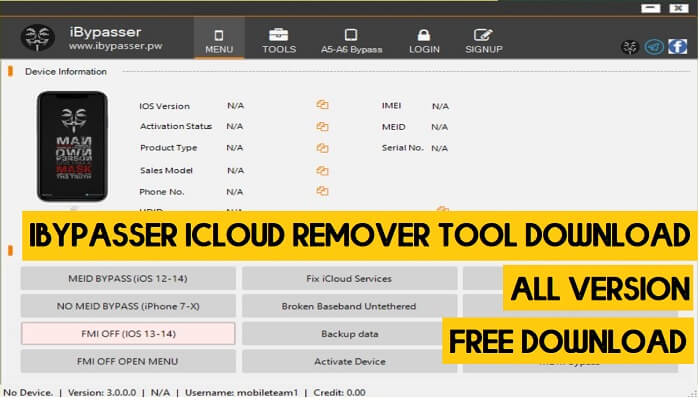This screenshot has height=400, width=700.
Task: Click Fix iCloud Services button
Action: (x=349, y=279)
